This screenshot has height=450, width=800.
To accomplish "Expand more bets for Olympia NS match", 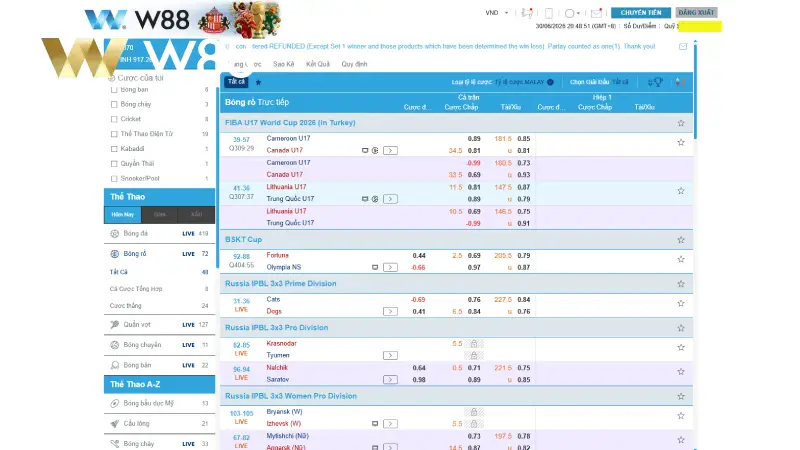I will (x=390, y=267).
